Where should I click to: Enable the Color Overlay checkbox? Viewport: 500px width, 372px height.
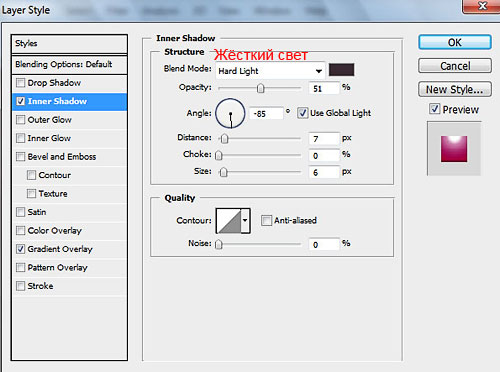coord(21,230)
